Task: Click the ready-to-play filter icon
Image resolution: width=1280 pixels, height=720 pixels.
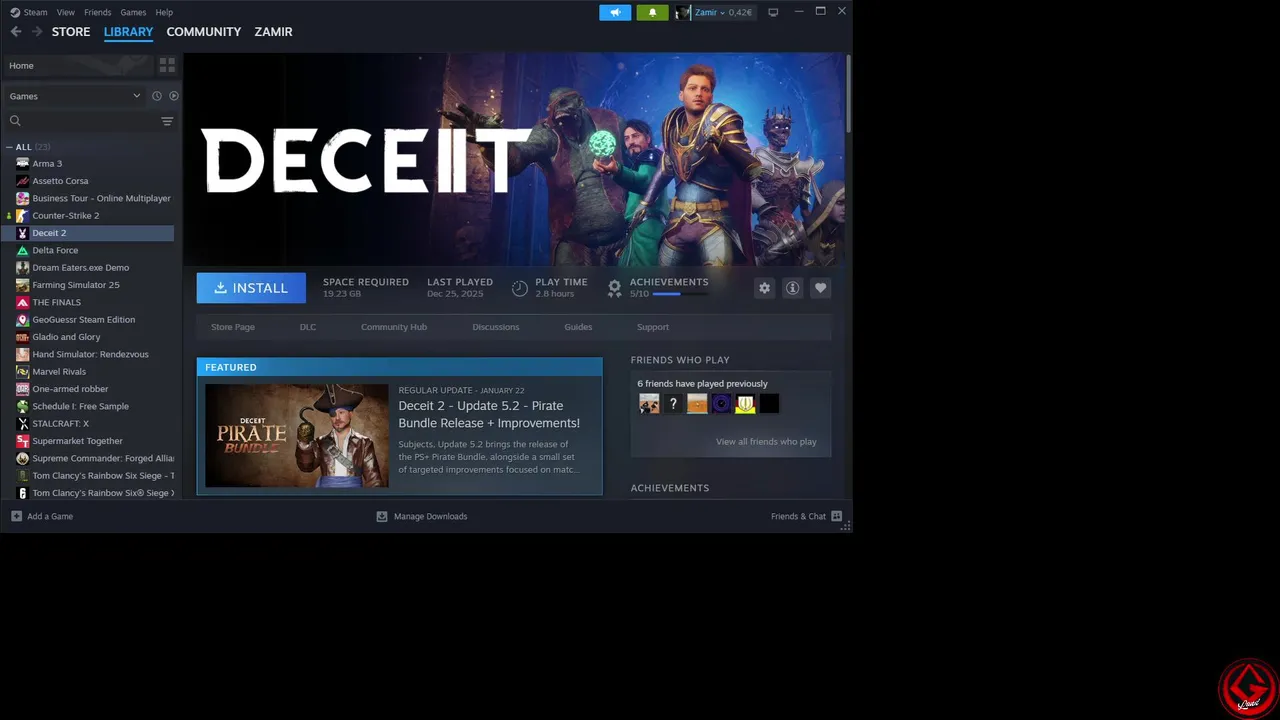Action: [174, 96]
